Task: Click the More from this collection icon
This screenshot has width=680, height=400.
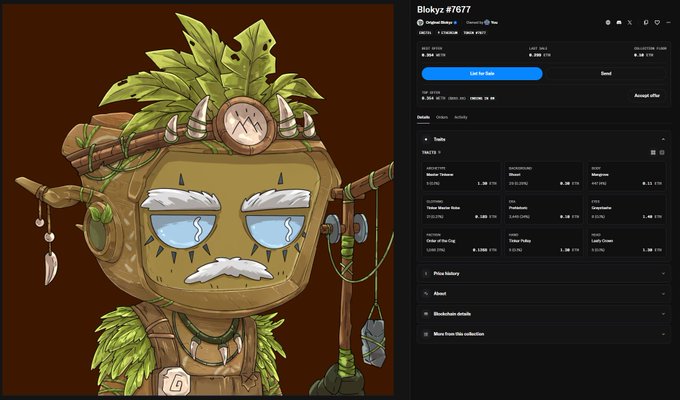Action: click(x=425, y=334)
